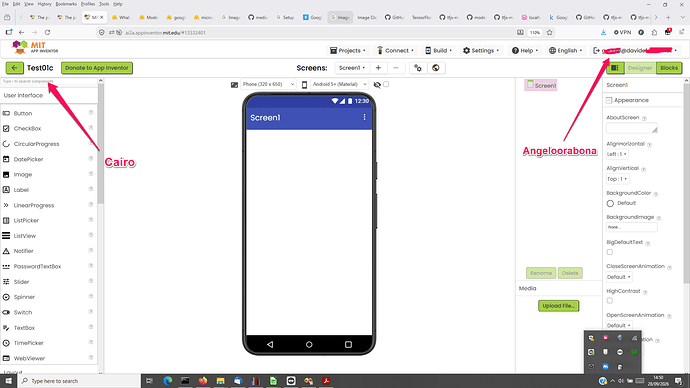Open the Build menu
This screenshot has width=690, height=388.
[x=439, y=51]
